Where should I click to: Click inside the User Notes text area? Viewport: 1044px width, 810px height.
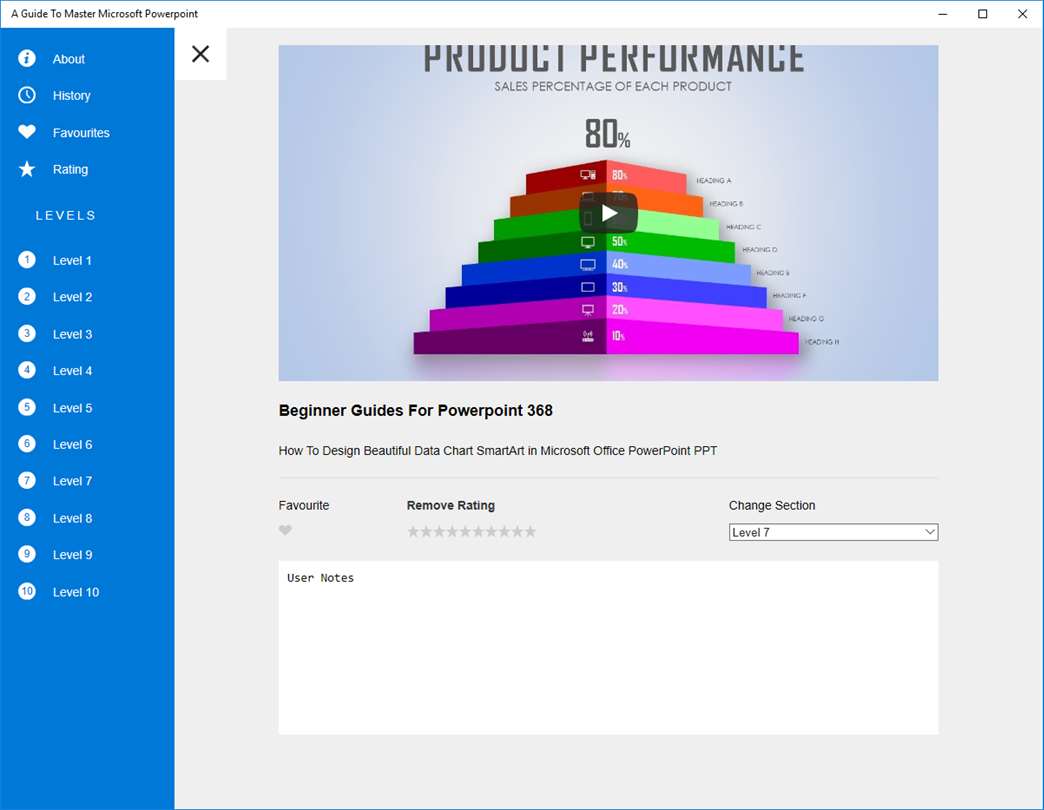coord(608,648)
